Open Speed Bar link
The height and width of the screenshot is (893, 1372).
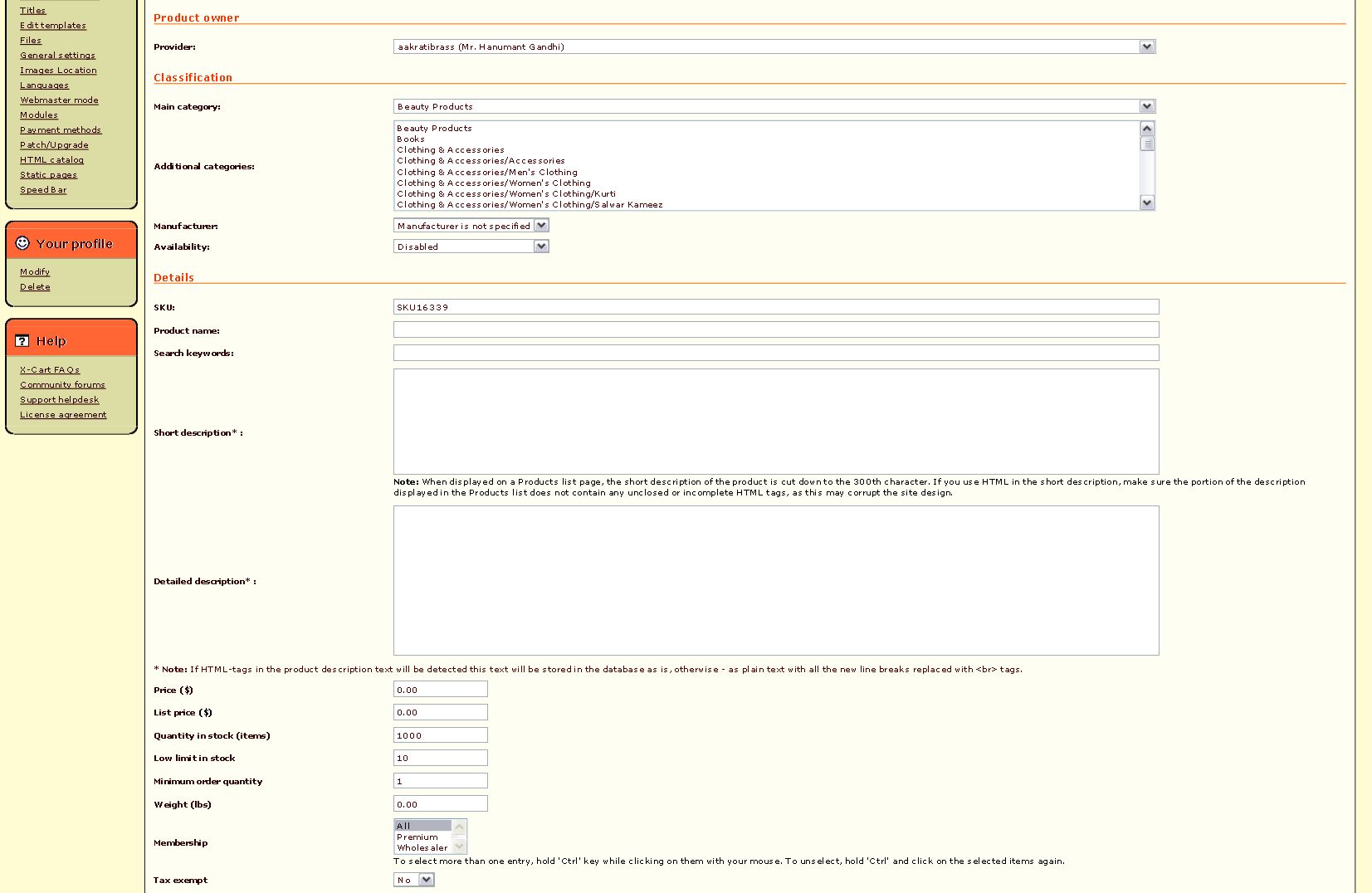tap(43, 190)
